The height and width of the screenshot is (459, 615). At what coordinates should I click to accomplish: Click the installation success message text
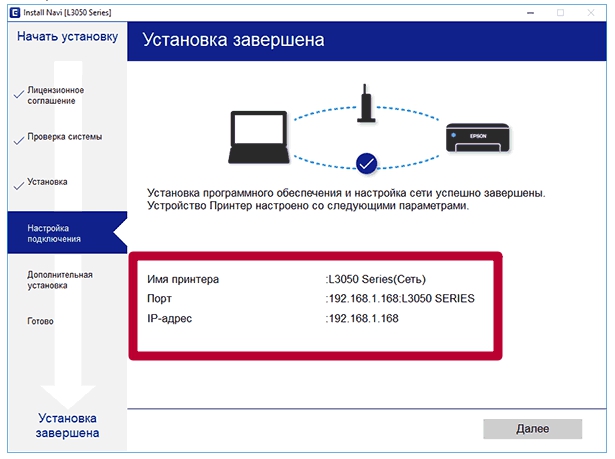point(346,199)
